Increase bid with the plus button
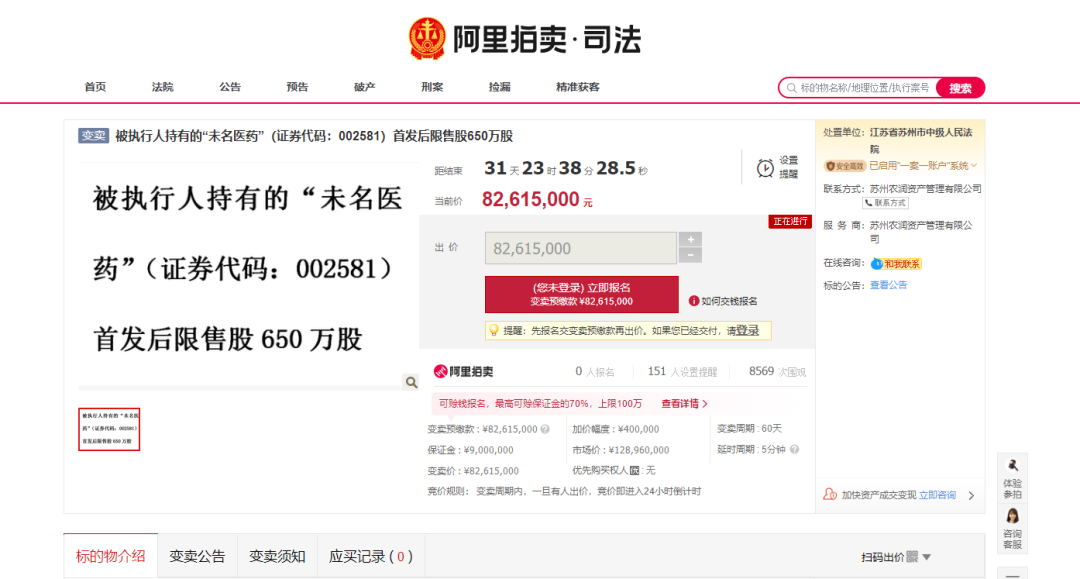The height and width of the screenshot is (579, 1080). [690, 239]
